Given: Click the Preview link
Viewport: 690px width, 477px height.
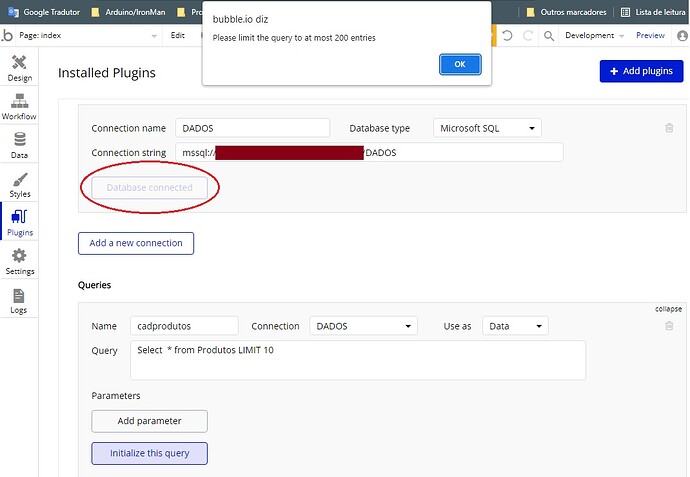Looking at the screenshot, I should coord(650,35).
